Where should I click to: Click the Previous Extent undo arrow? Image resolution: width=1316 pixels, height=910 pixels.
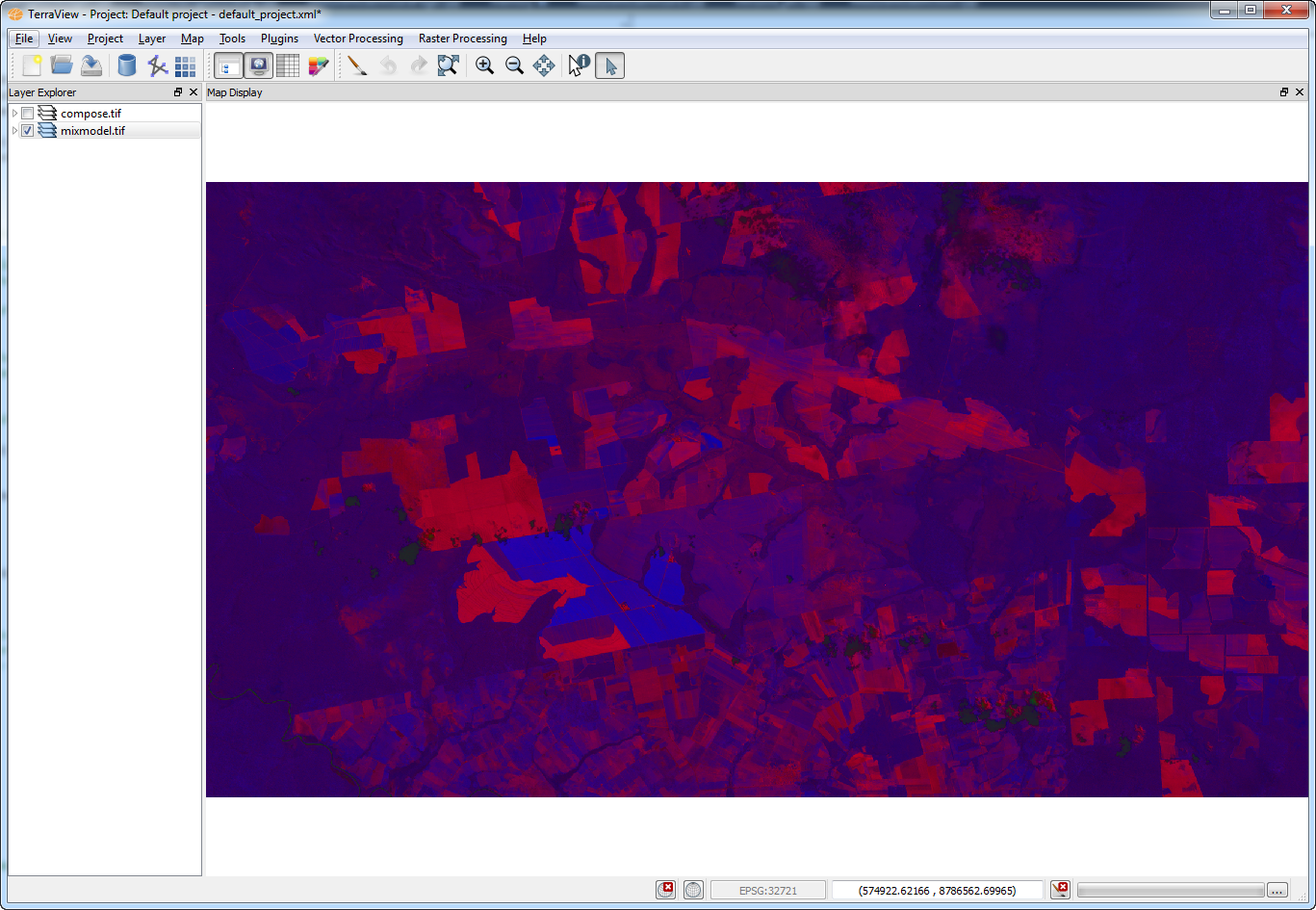(388, 65)
